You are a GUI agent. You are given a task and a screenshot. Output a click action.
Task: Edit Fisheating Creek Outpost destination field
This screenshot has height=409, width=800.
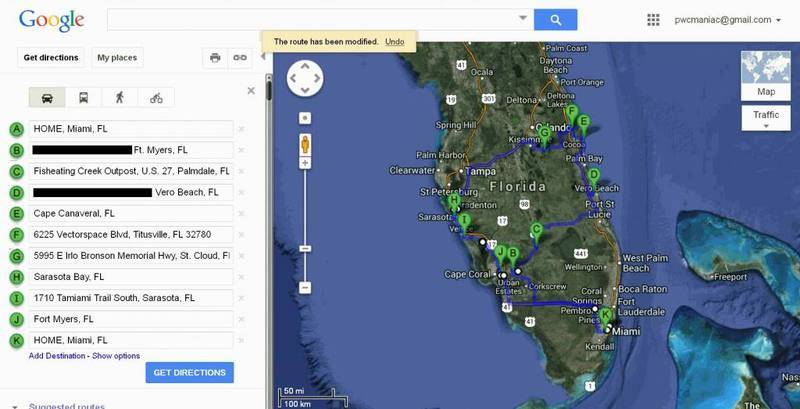(131, 171)
